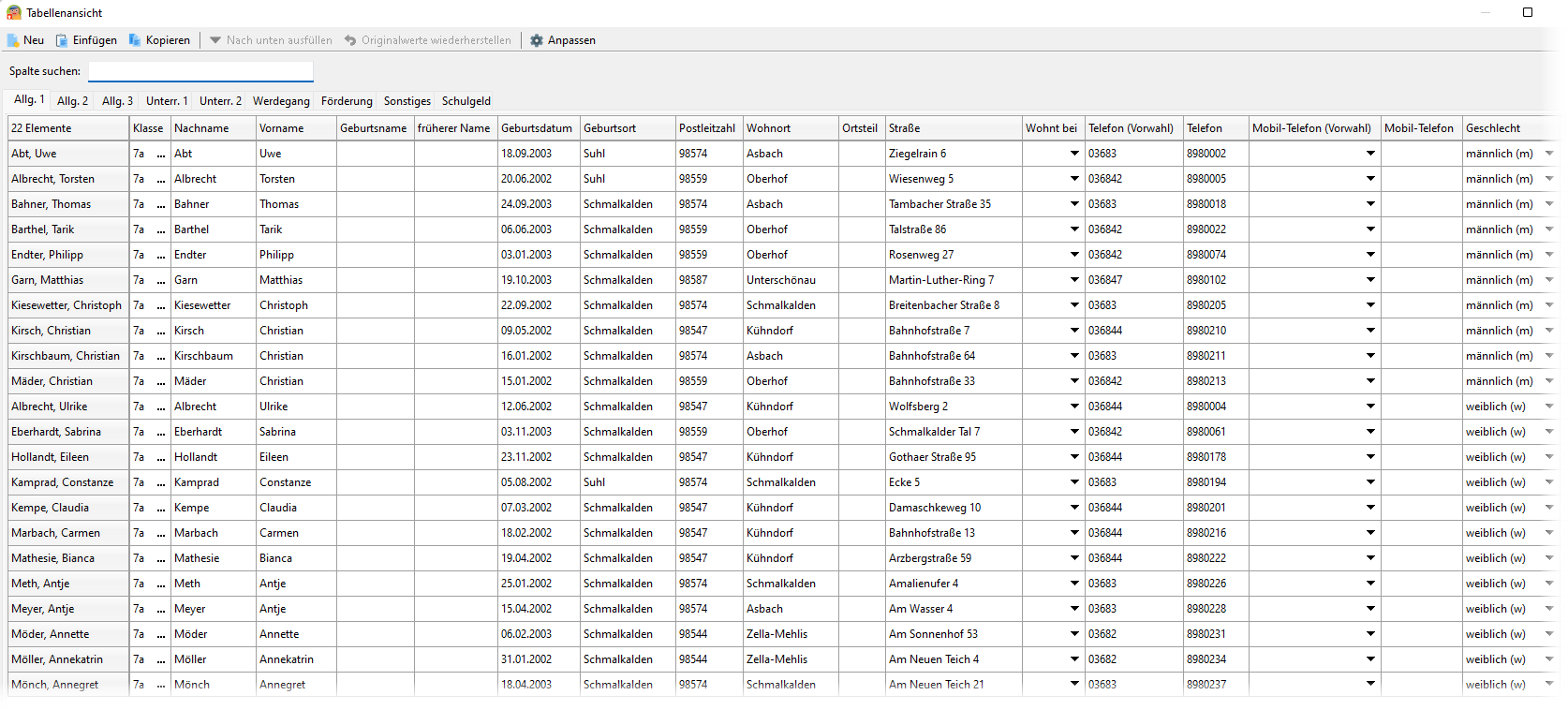This screenshot has width=1568, height=710.
Task: Open Klasse ellipsis button for Kamprad, Constanze
Action: [x=161, y=482]
